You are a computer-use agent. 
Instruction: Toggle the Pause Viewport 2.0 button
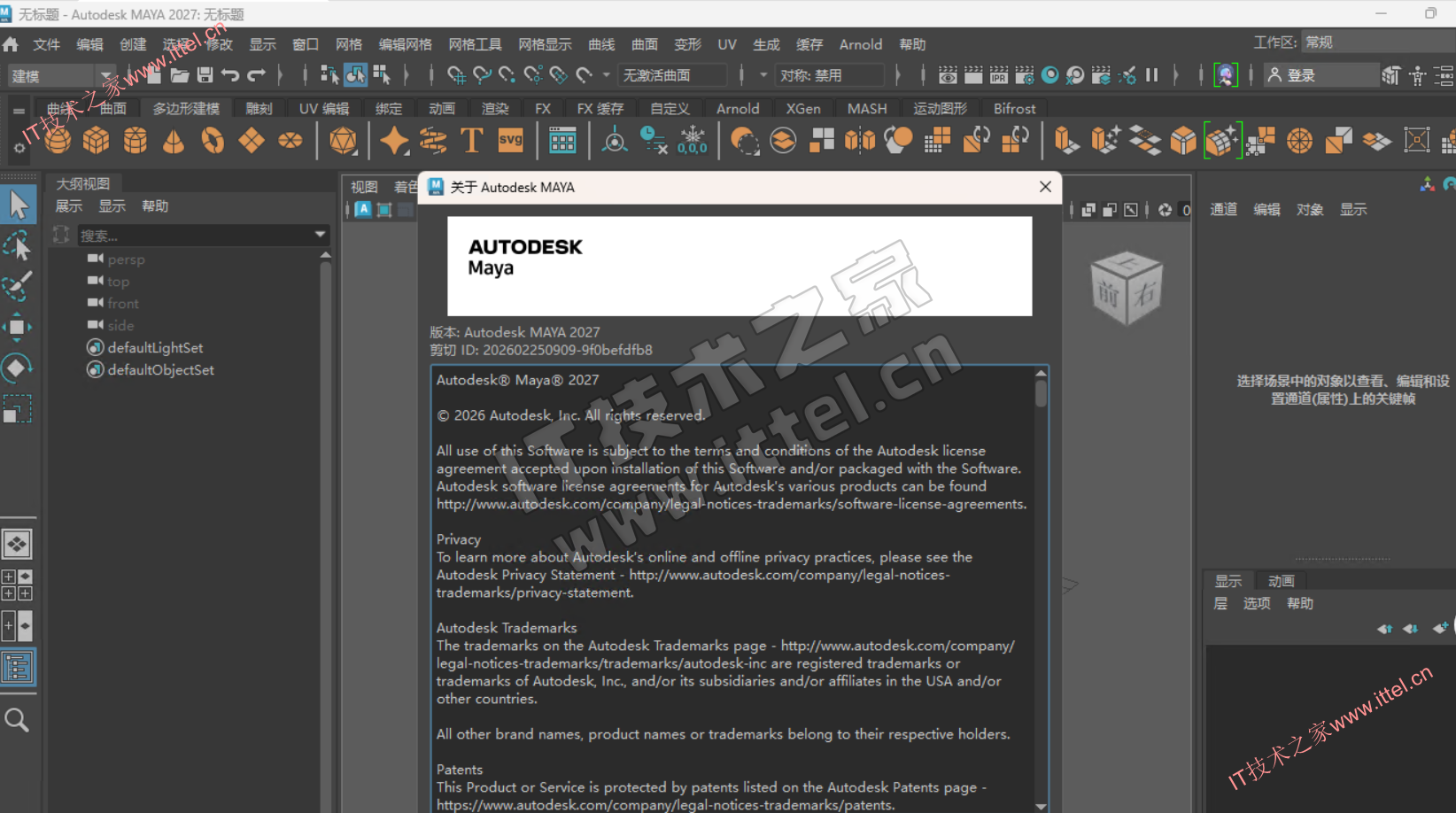(1152, 75)
